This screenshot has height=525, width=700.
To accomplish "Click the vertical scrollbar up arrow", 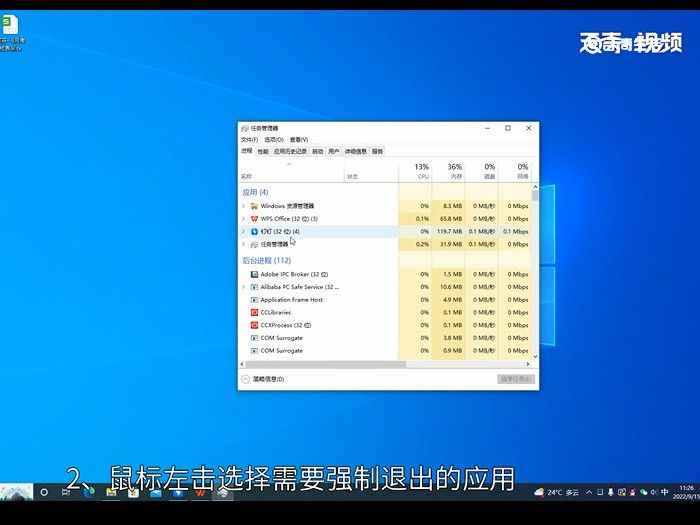I will pos(535,187).
